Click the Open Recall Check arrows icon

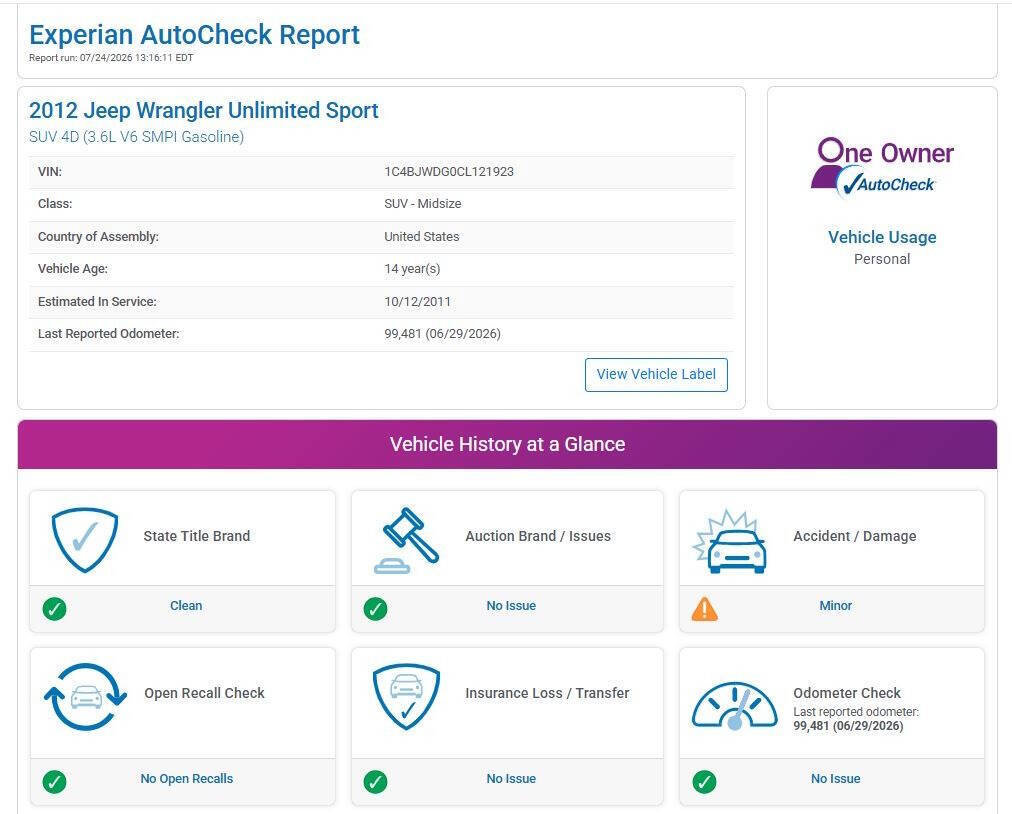coord(85,697)
